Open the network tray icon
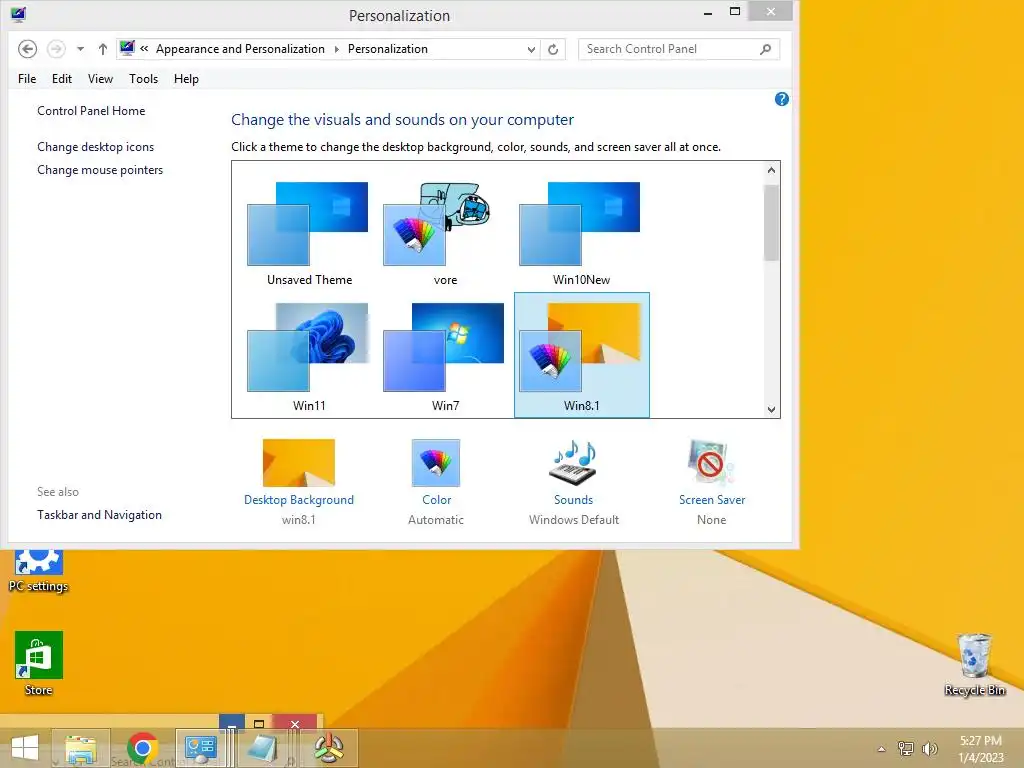1024x768 pixels. click(906, 749)
